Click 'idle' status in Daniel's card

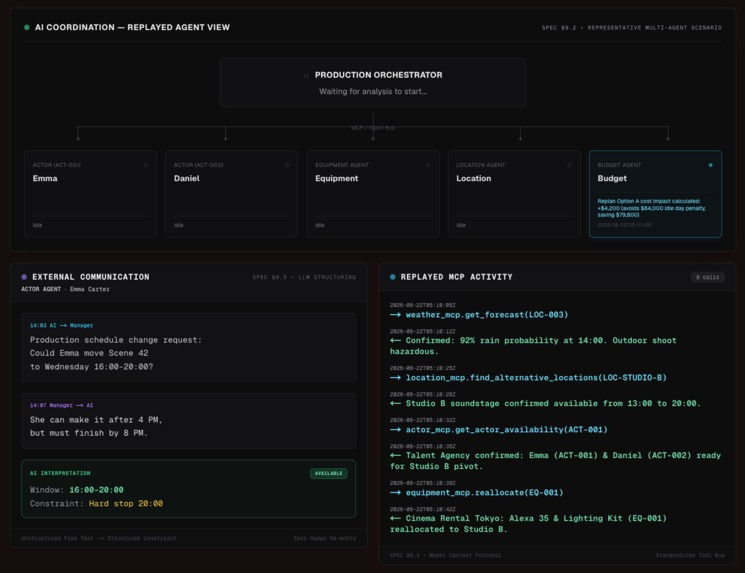click(178, 225)
